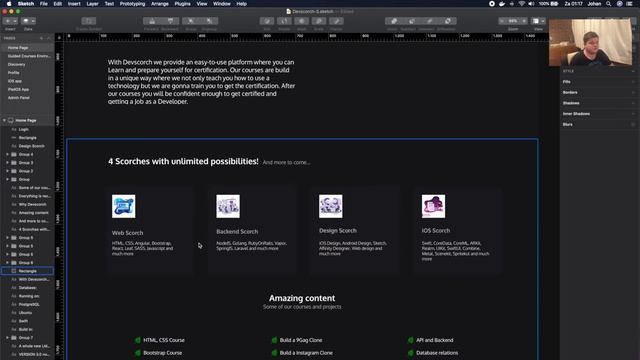Viewport: 640px width, 360px height.
Task: Apply the Intersect boolean operation
Action: tap(429, 21)
